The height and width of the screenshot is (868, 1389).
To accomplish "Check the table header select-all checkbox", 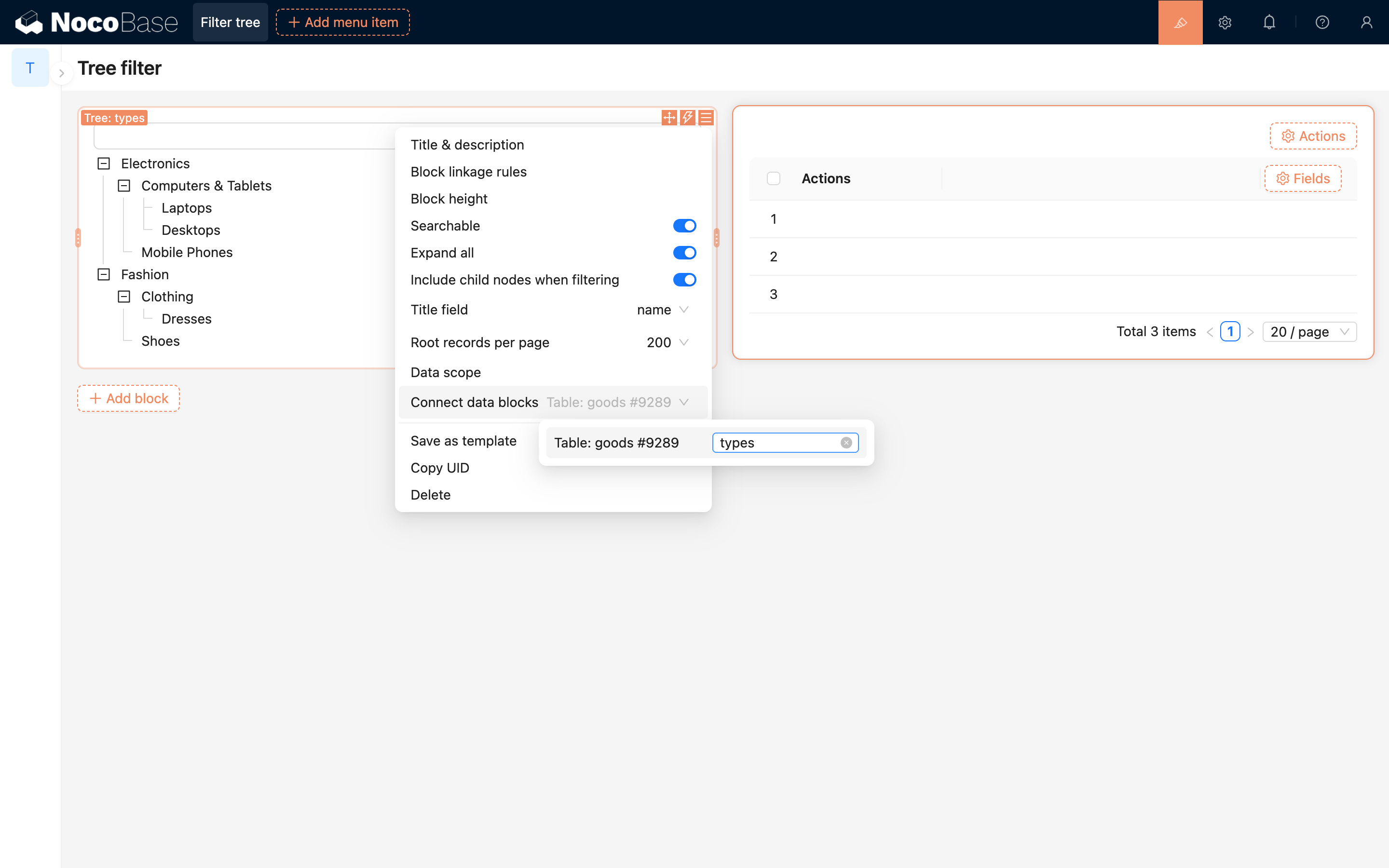I will tap(774, 178).
